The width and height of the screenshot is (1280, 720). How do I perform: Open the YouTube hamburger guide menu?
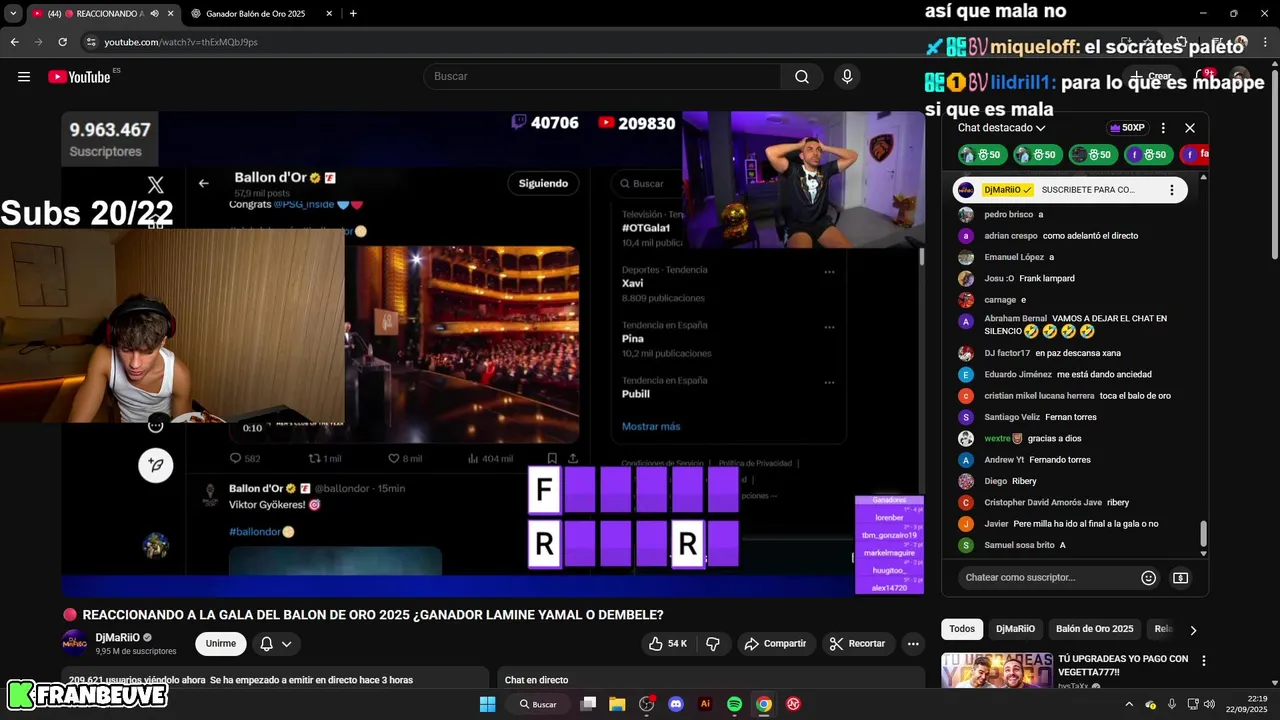pos(24,77)
